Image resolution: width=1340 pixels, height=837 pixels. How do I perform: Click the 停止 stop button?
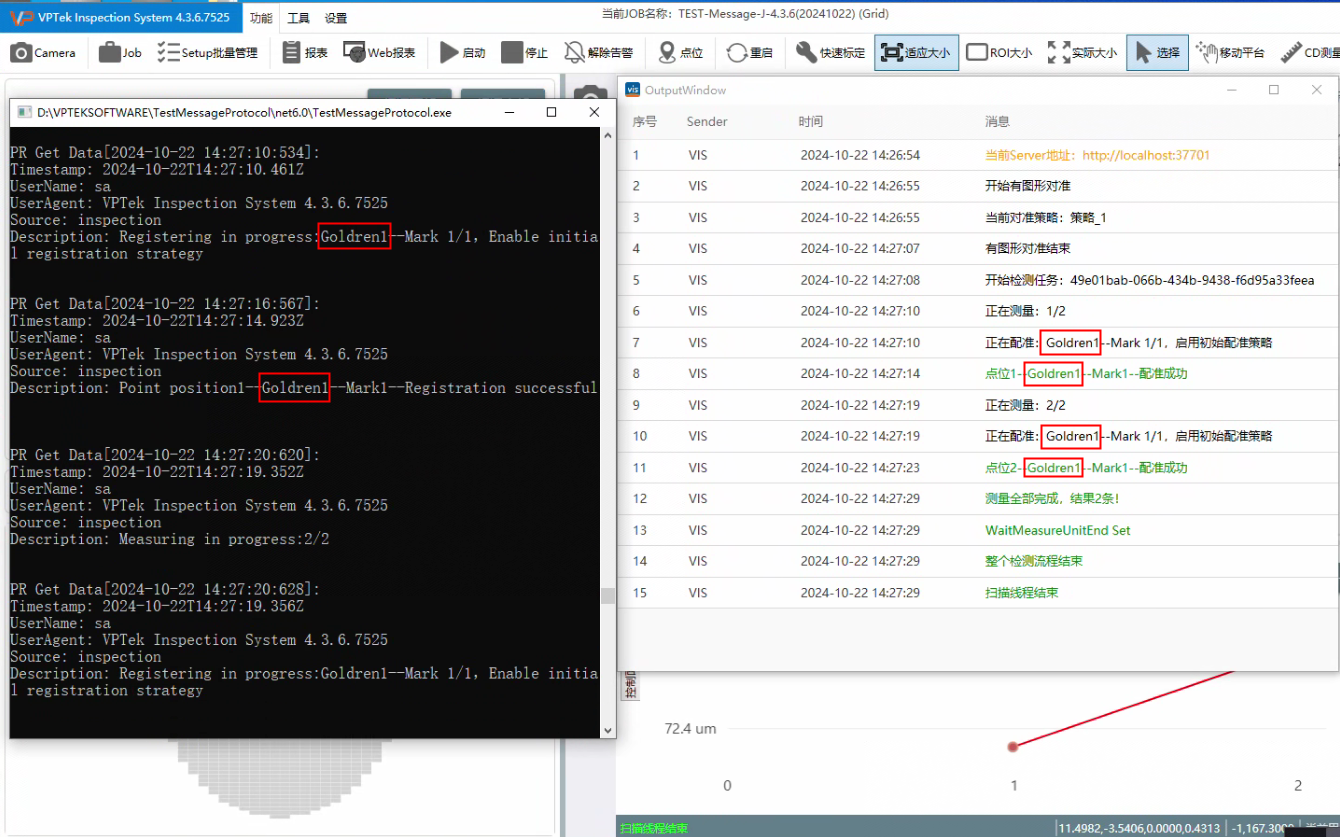(x=525, y=53)
